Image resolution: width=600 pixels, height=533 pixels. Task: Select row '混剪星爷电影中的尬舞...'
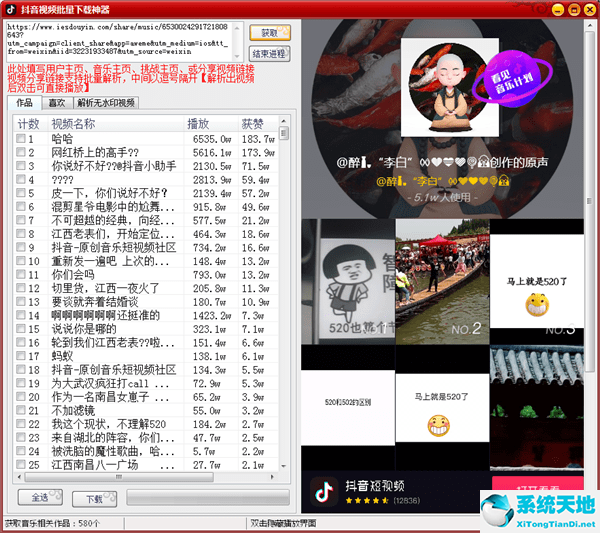[145, 207]
